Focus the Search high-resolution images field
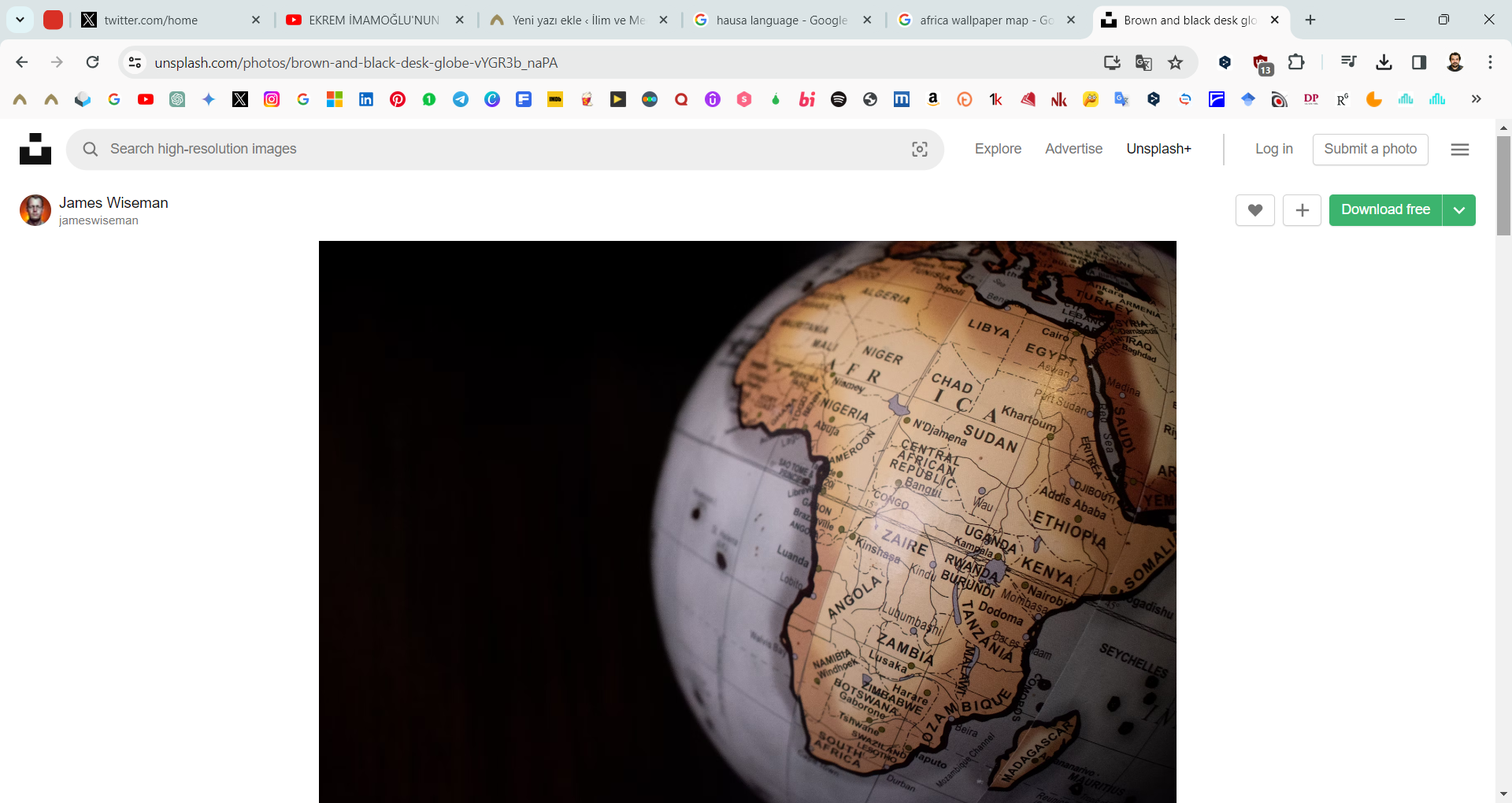The height and width of the screenshot is (803, 1512). point(504,150)
